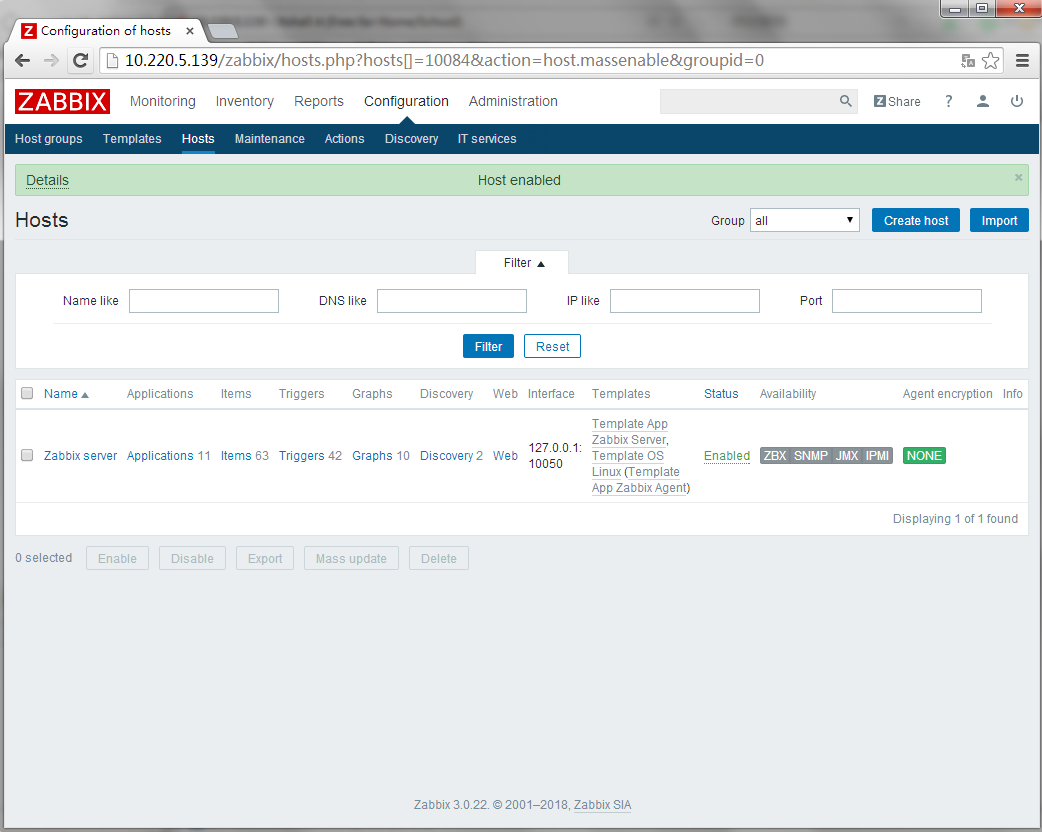The width and height of the screenshot is (1042, 832).
Task: Focus the DNS like input field
Action: tap(452, 300)
